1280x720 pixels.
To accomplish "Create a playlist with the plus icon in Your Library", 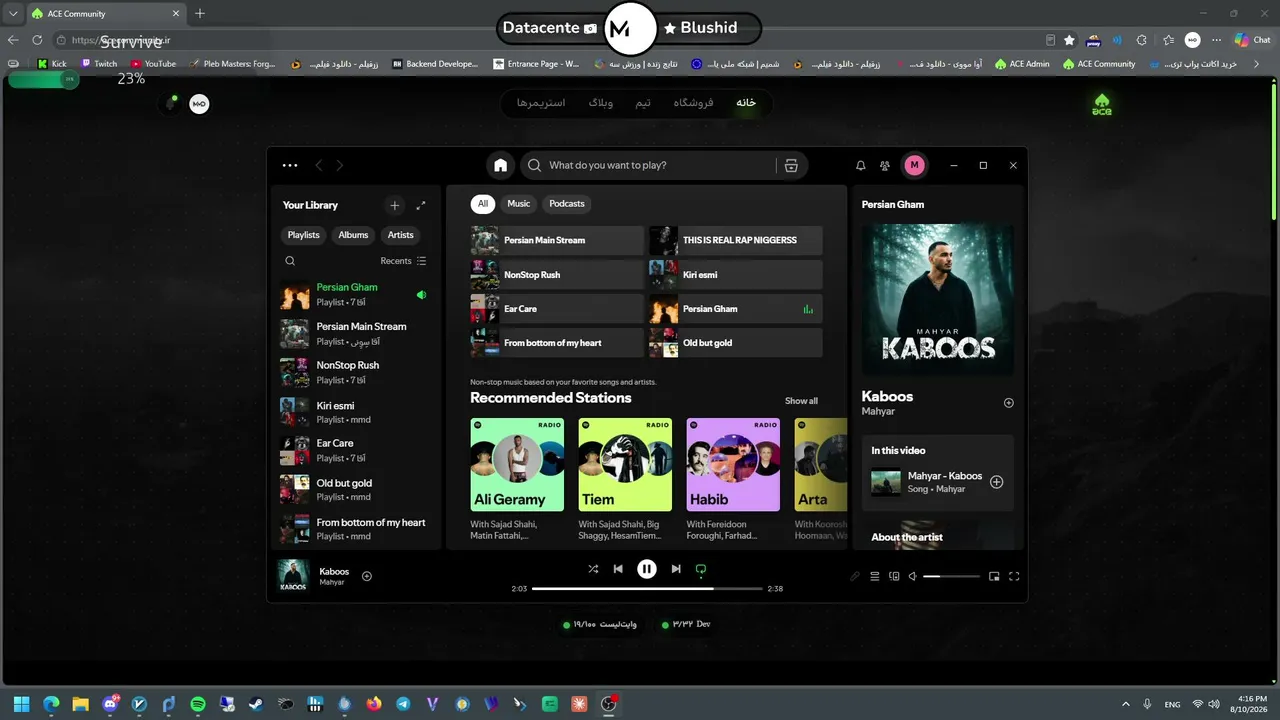I will (x=394, y=205).
